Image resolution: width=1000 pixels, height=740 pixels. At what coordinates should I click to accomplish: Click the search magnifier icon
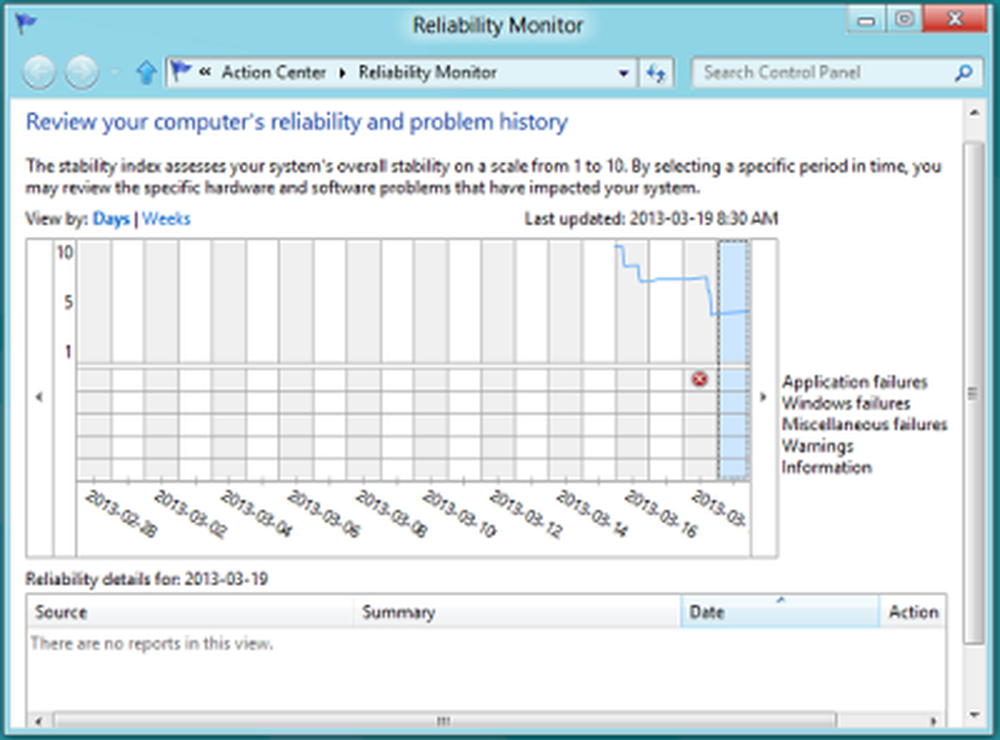click(x=963, y=73)
